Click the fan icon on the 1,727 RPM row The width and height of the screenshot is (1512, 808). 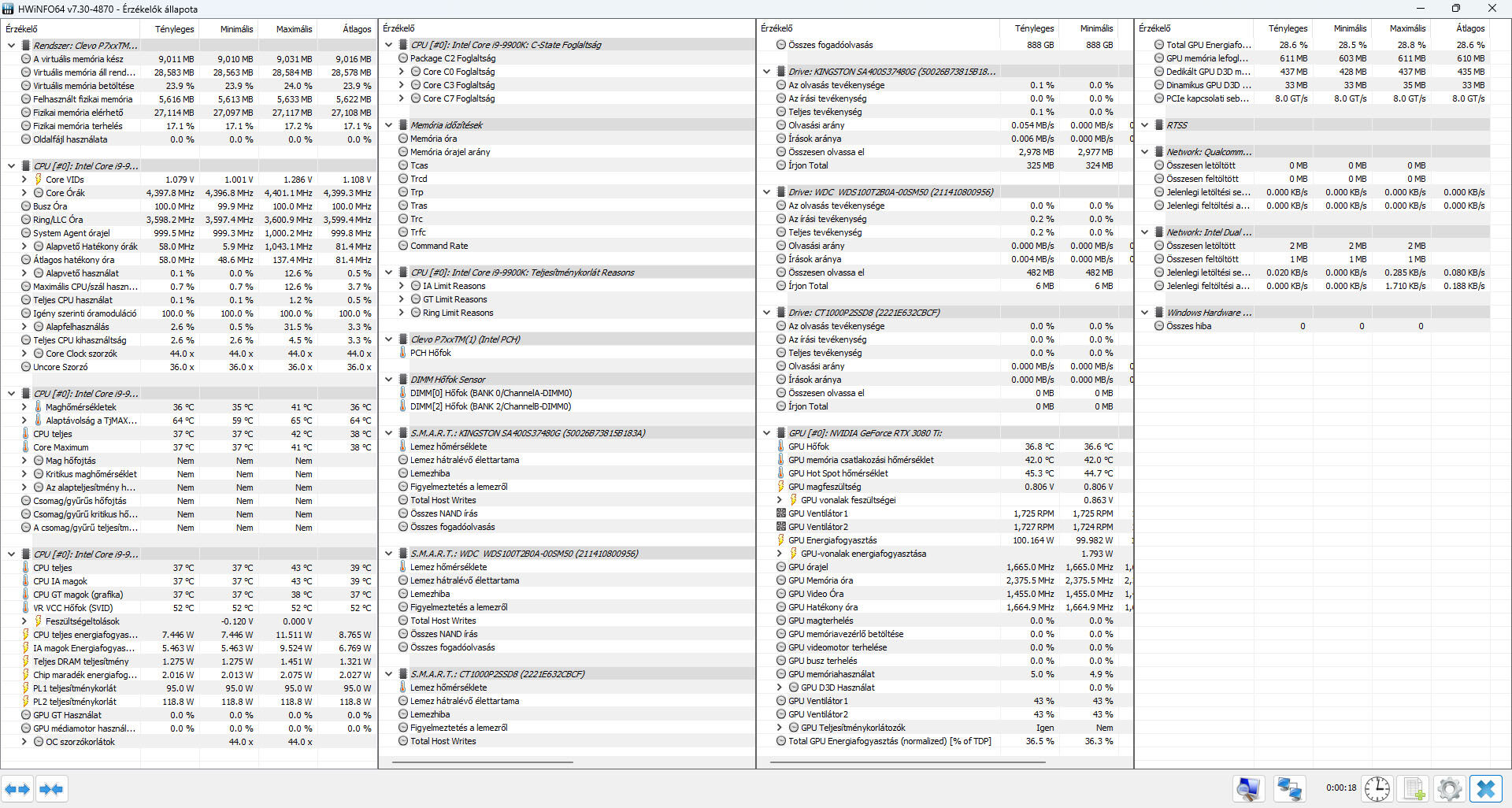click(x=781, y=527)
